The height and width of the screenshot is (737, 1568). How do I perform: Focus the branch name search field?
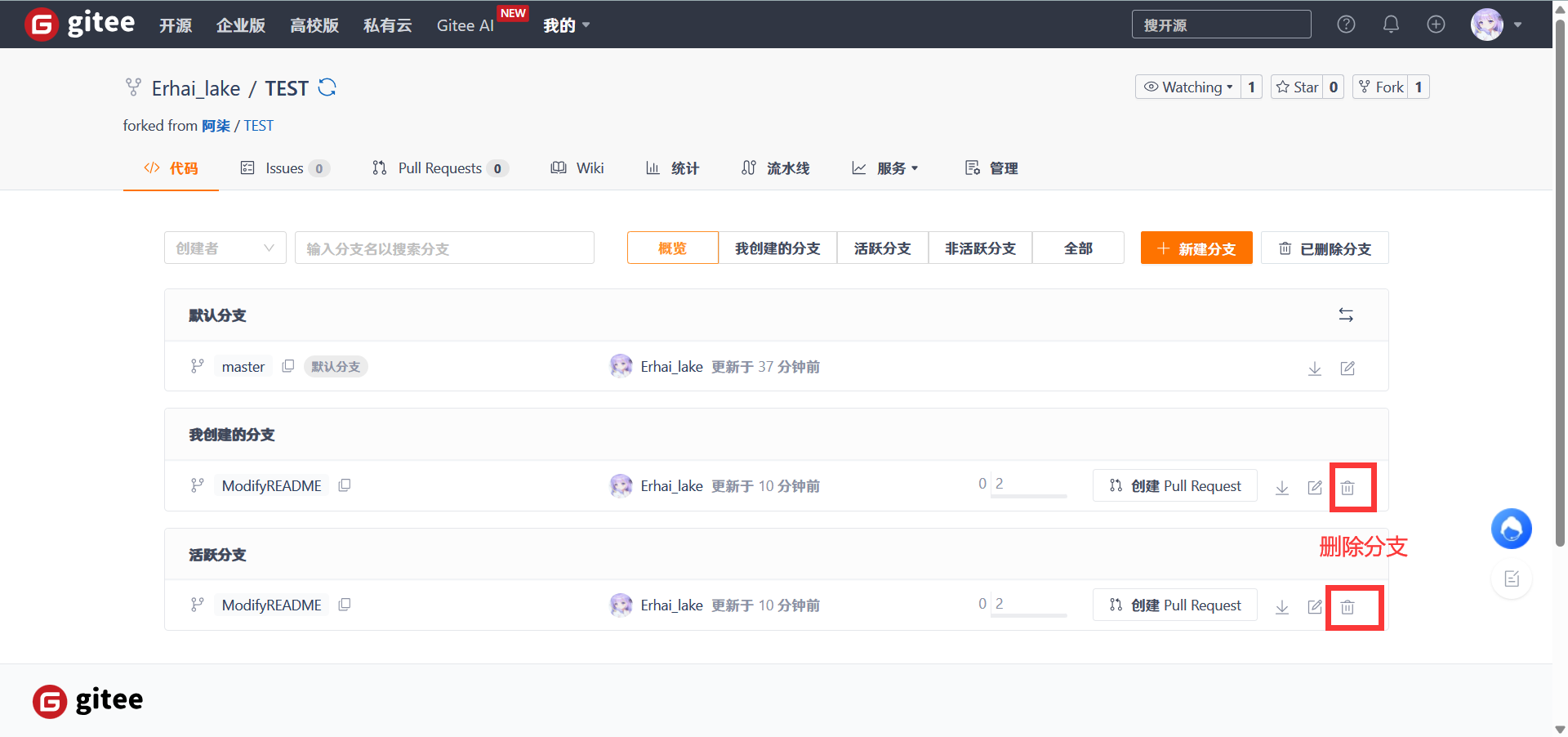(x=444, y=248)
